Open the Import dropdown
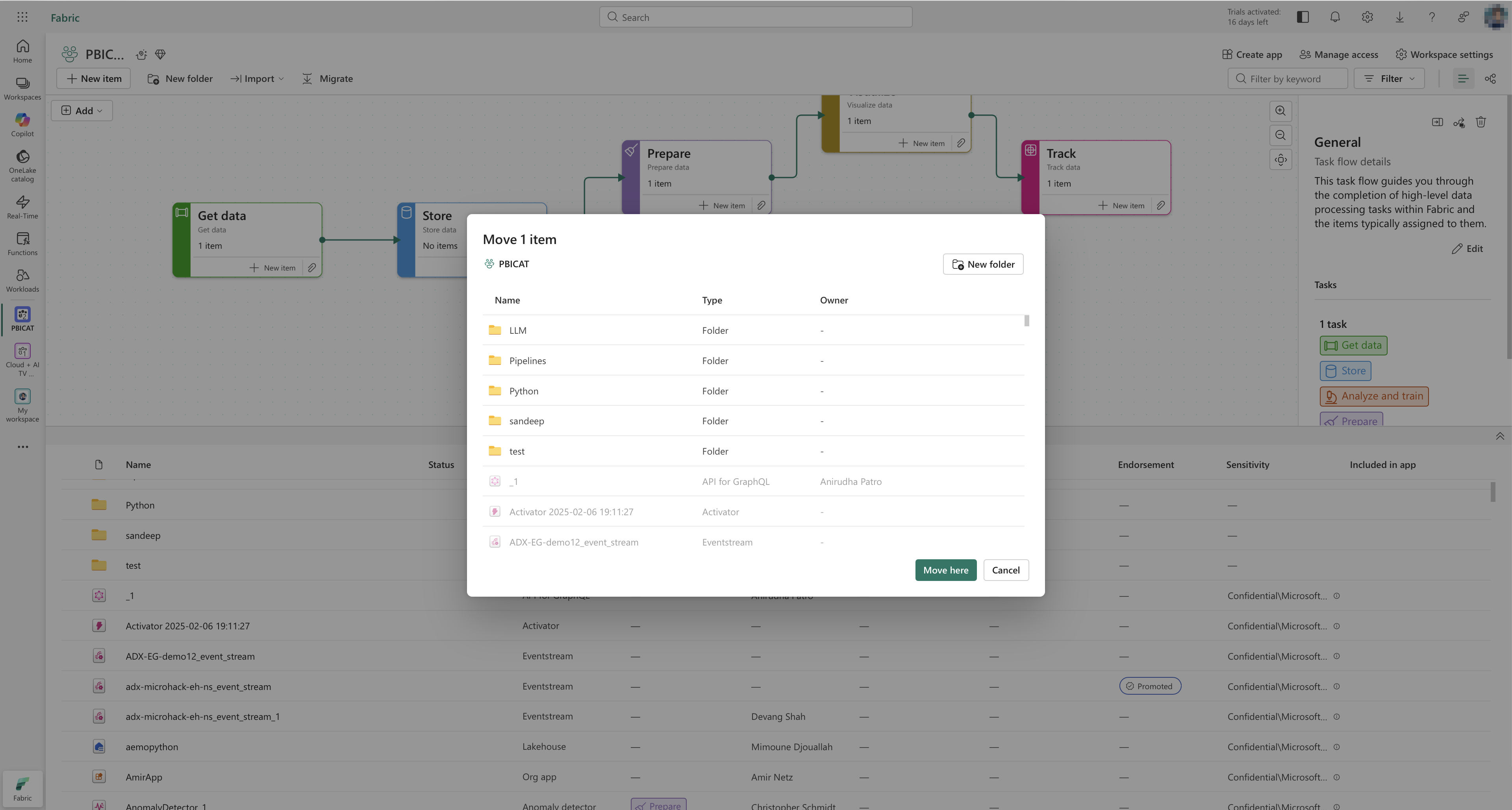 click(x=257, y=79)
